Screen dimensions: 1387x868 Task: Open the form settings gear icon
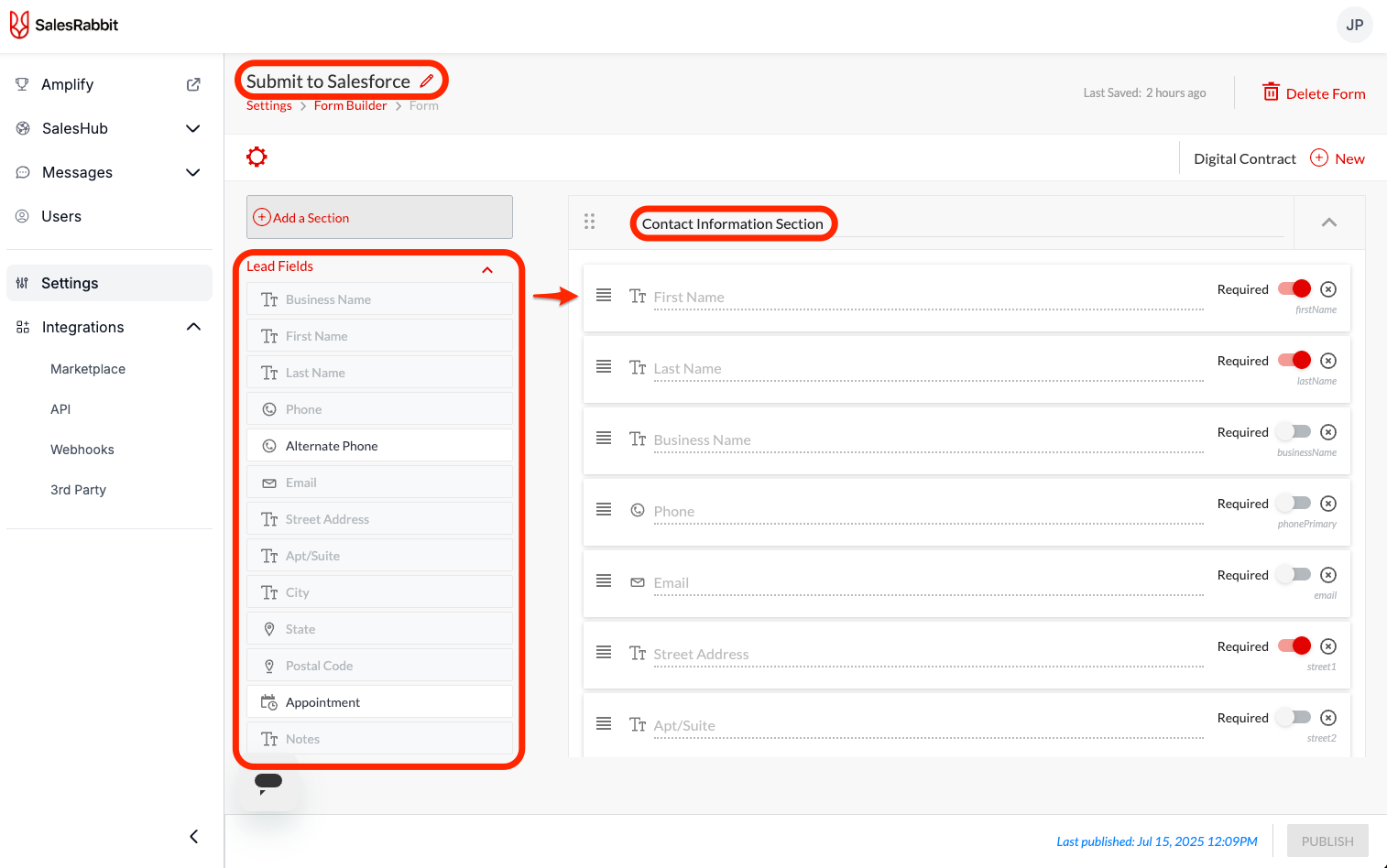point(257,157)
